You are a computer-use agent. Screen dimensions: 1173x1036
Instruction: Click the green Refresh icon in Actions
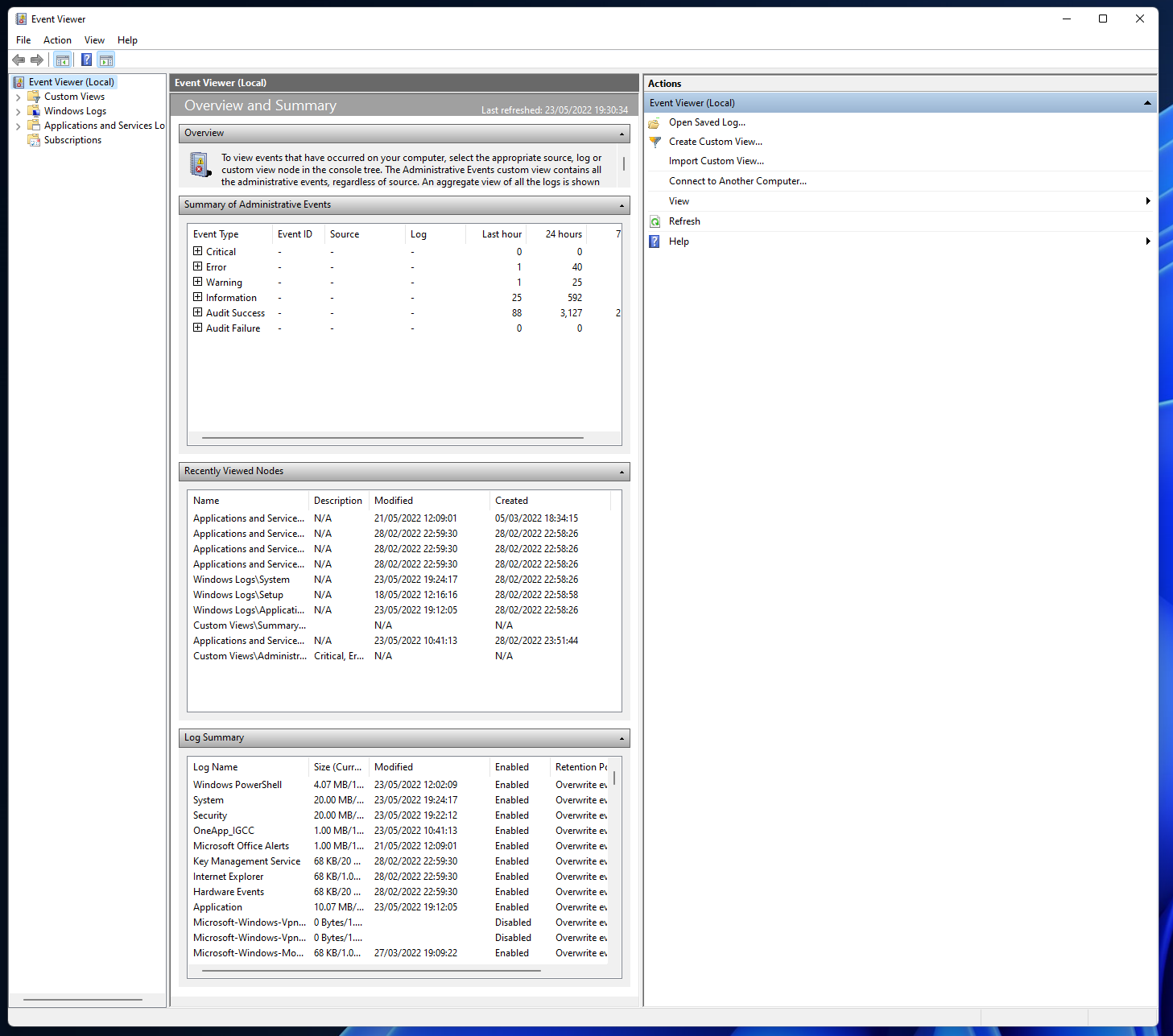(x=655, y=221)
